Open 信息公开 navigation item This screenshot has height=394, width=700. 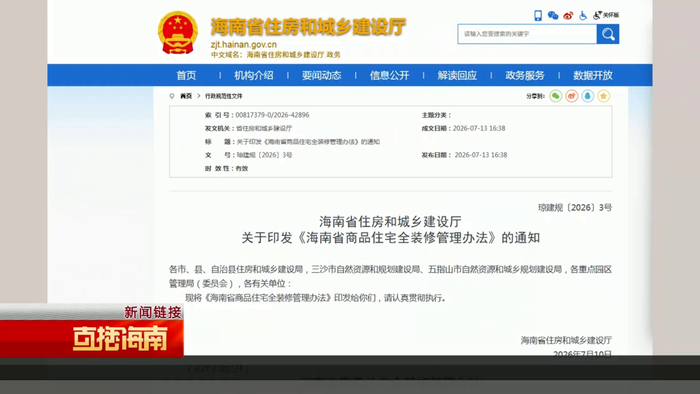(x=389, y=75)
